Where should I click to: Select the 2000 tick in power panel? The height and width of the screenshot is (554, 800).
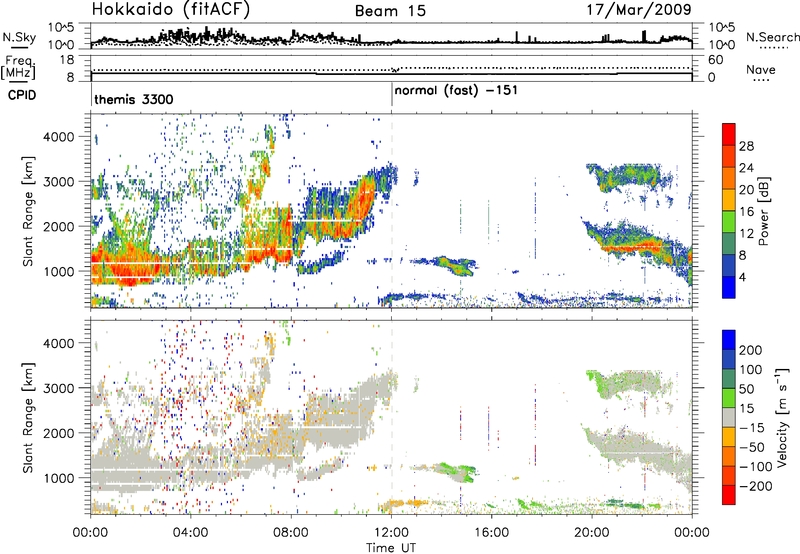(x=58, y=226)
